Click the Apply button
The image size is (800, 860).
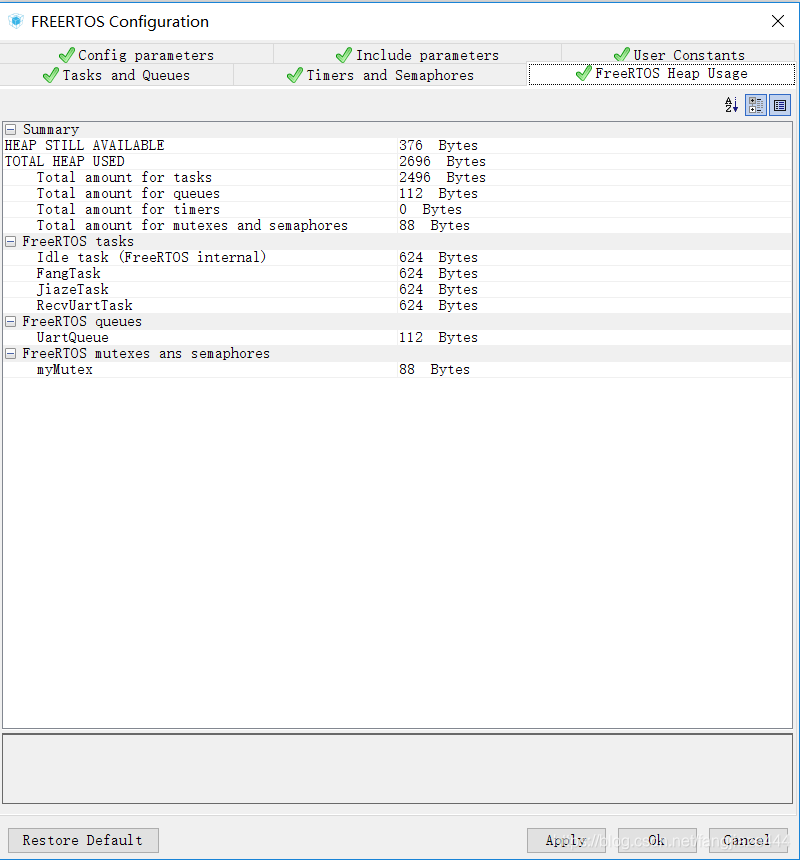click(x=566, y=840)
